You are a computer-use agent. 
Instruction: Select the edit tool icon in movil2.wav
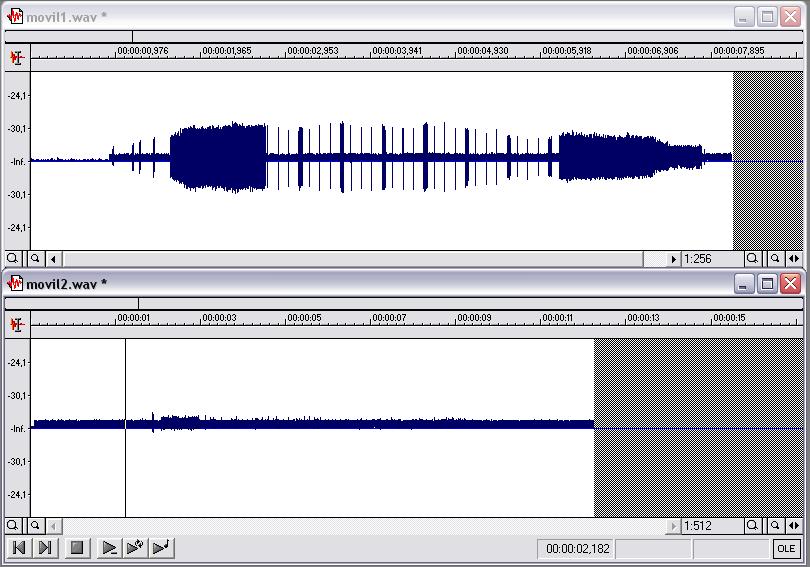[17, 324]
